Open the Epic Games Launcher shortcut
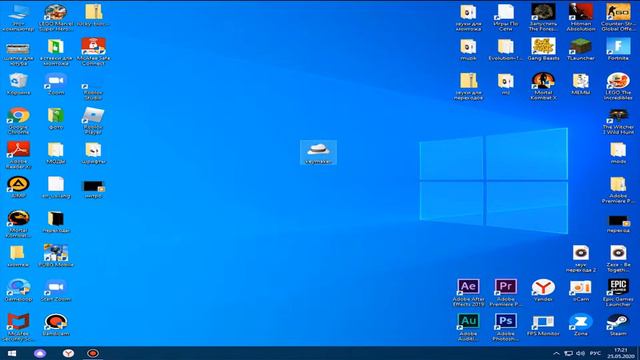640x360 pixels. (618, 293)
